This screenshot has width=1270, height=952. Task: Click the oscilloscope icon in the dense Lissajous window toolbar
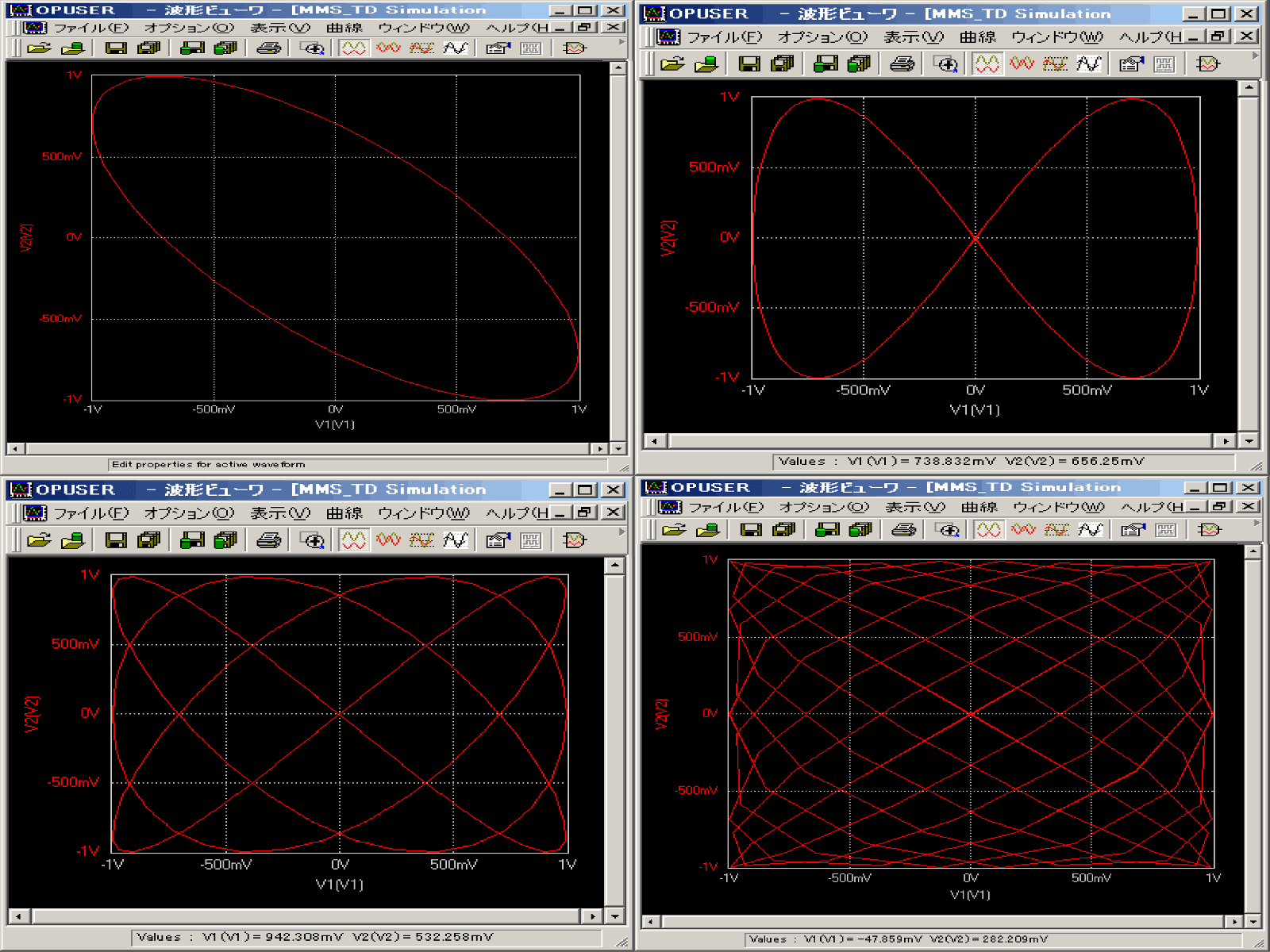1209,529
